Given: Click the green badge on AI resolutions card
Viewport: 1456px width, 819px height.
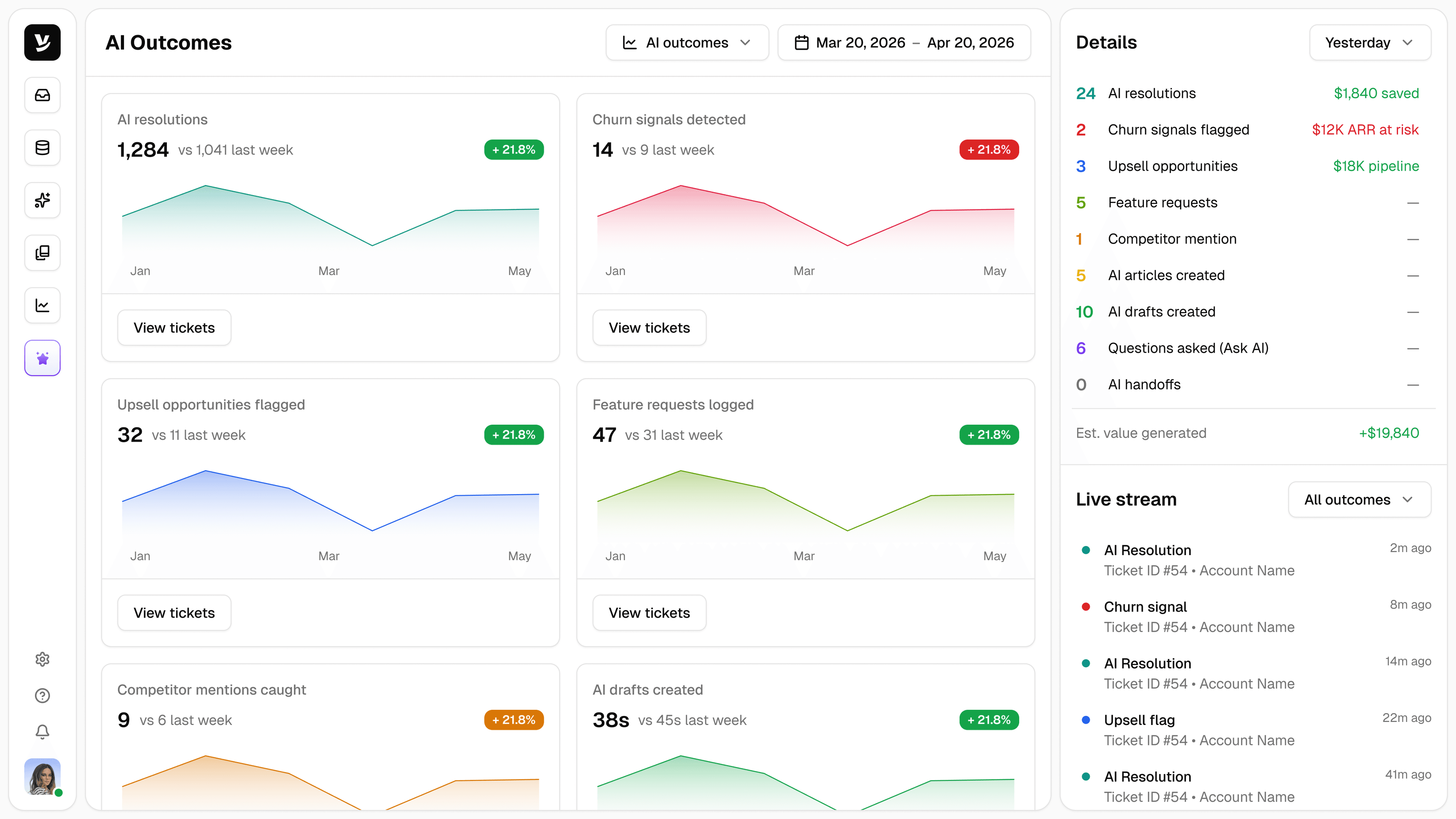Looking at the screenshot, I should [514, 150].
